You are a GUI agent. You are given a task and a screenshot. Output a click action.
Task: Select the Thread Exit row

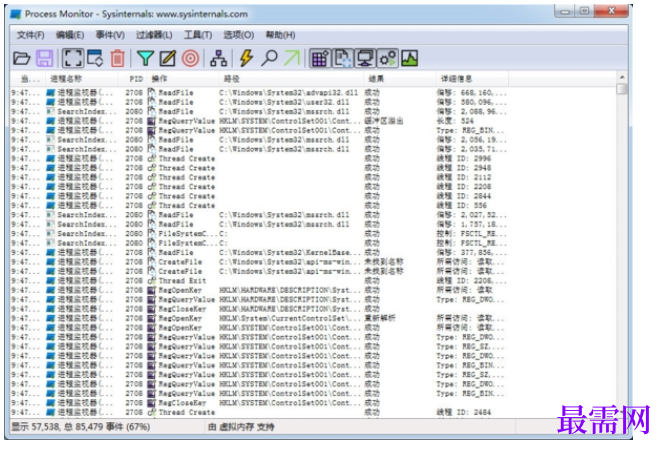(259, 281)
